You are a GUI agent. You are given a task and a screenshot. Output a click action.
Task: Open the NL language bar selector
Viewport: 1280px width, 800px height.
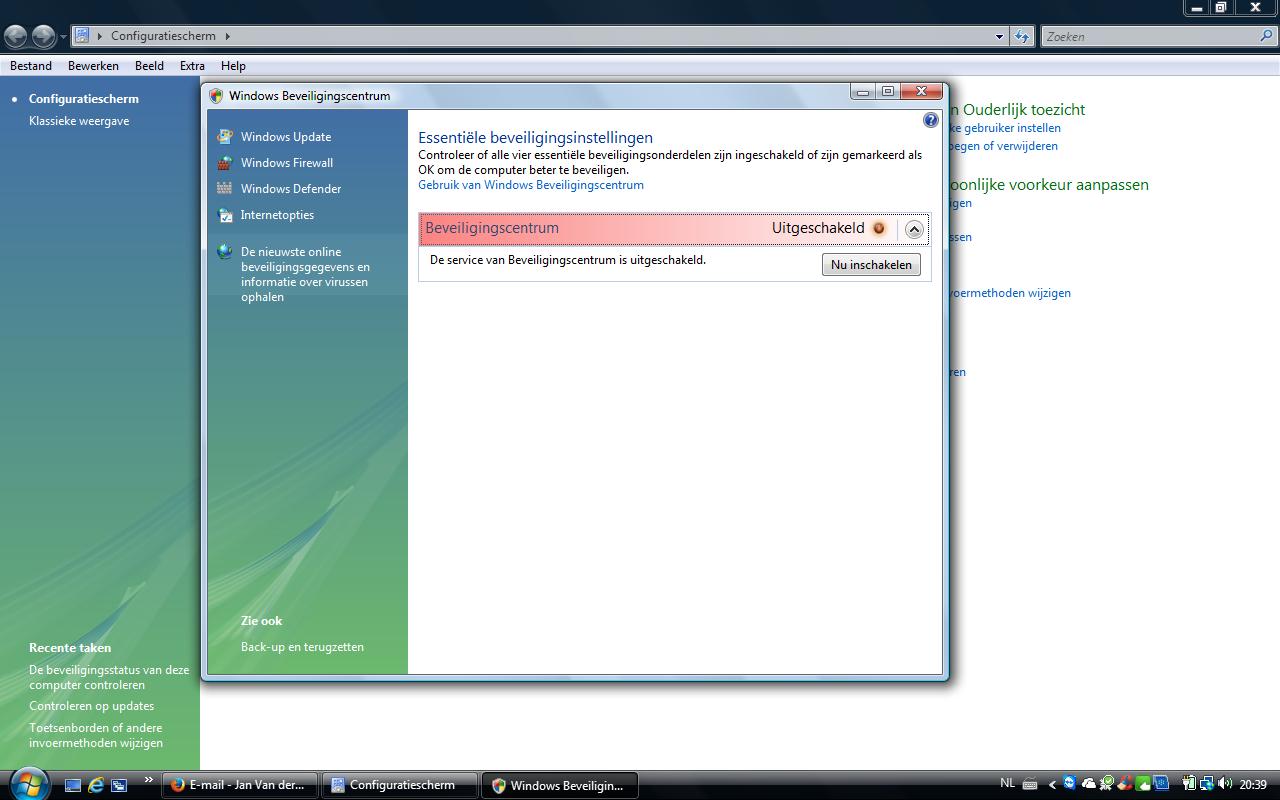click(1007, 783)
